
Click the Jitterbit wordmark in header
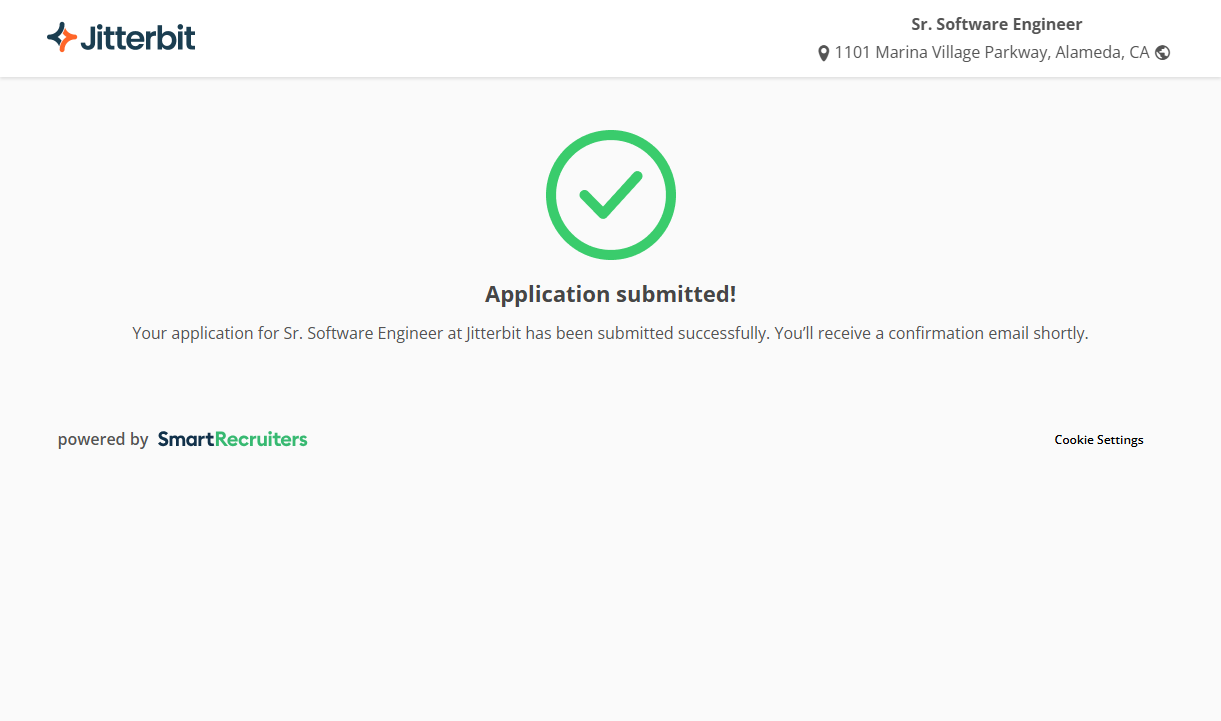(x=137, y=38)
